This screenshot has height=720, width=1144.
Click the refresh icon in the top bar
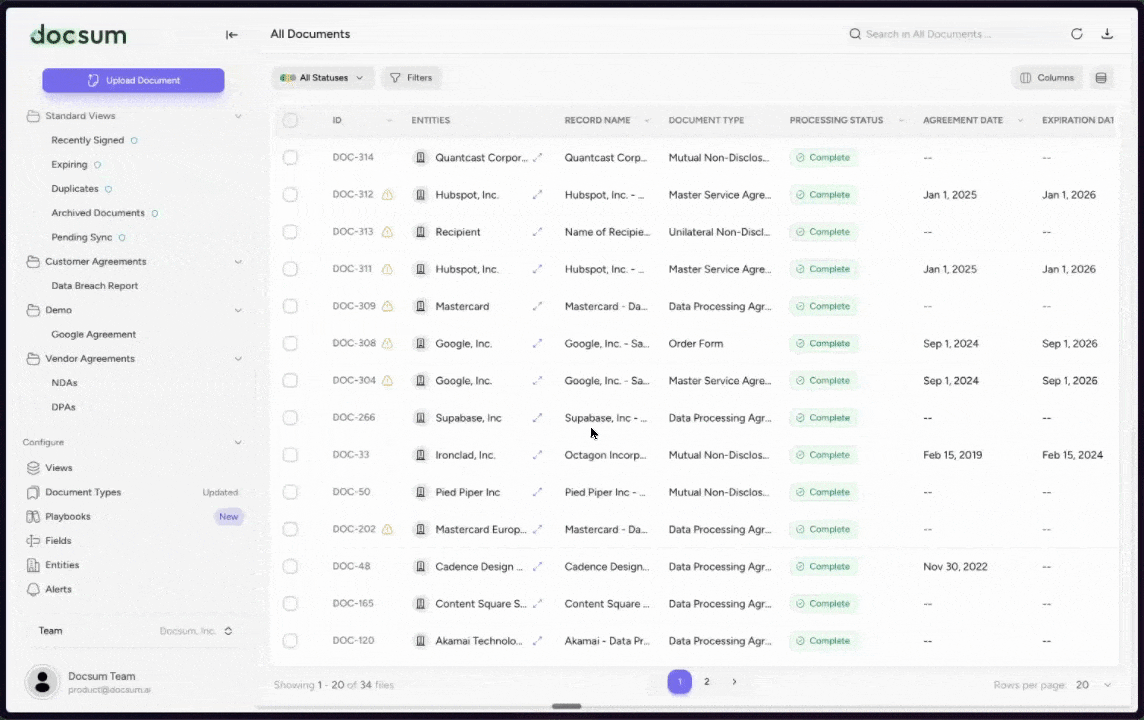pyautogui.click(x=1077, y=34)
